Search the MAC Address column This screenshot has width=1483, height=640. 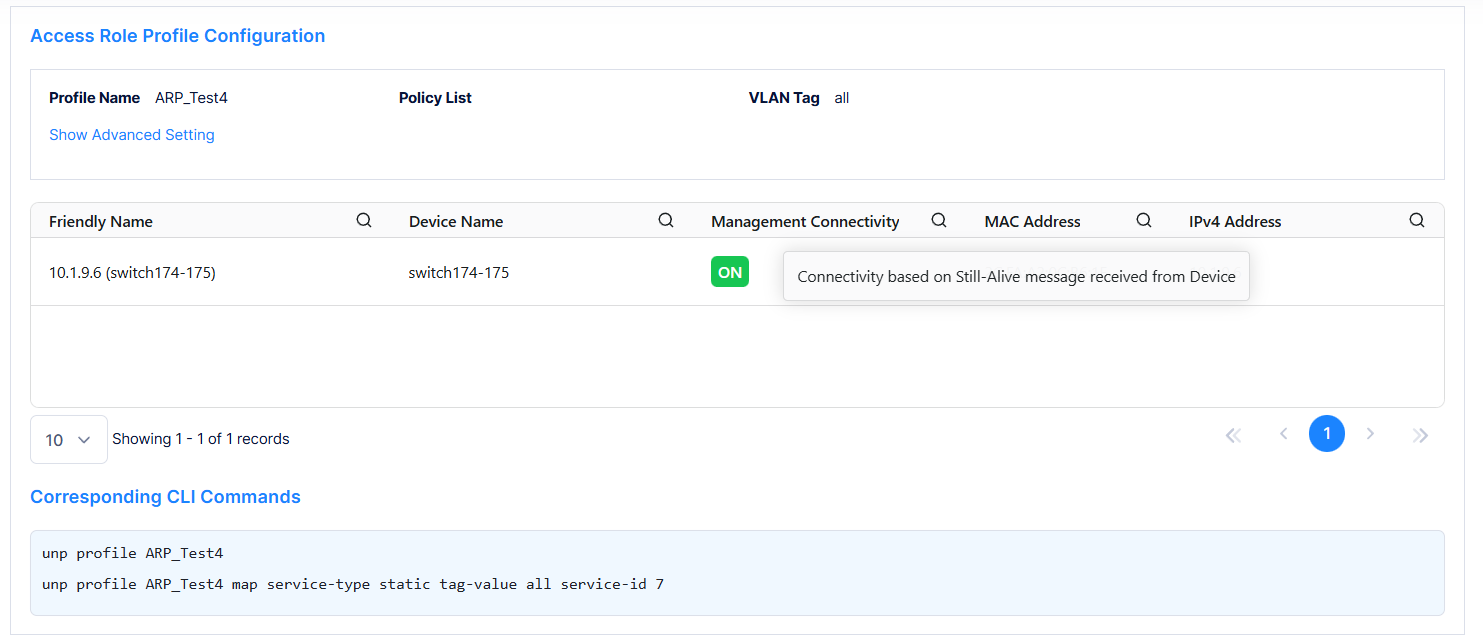pyautogui.click(x=1144, y=219)
